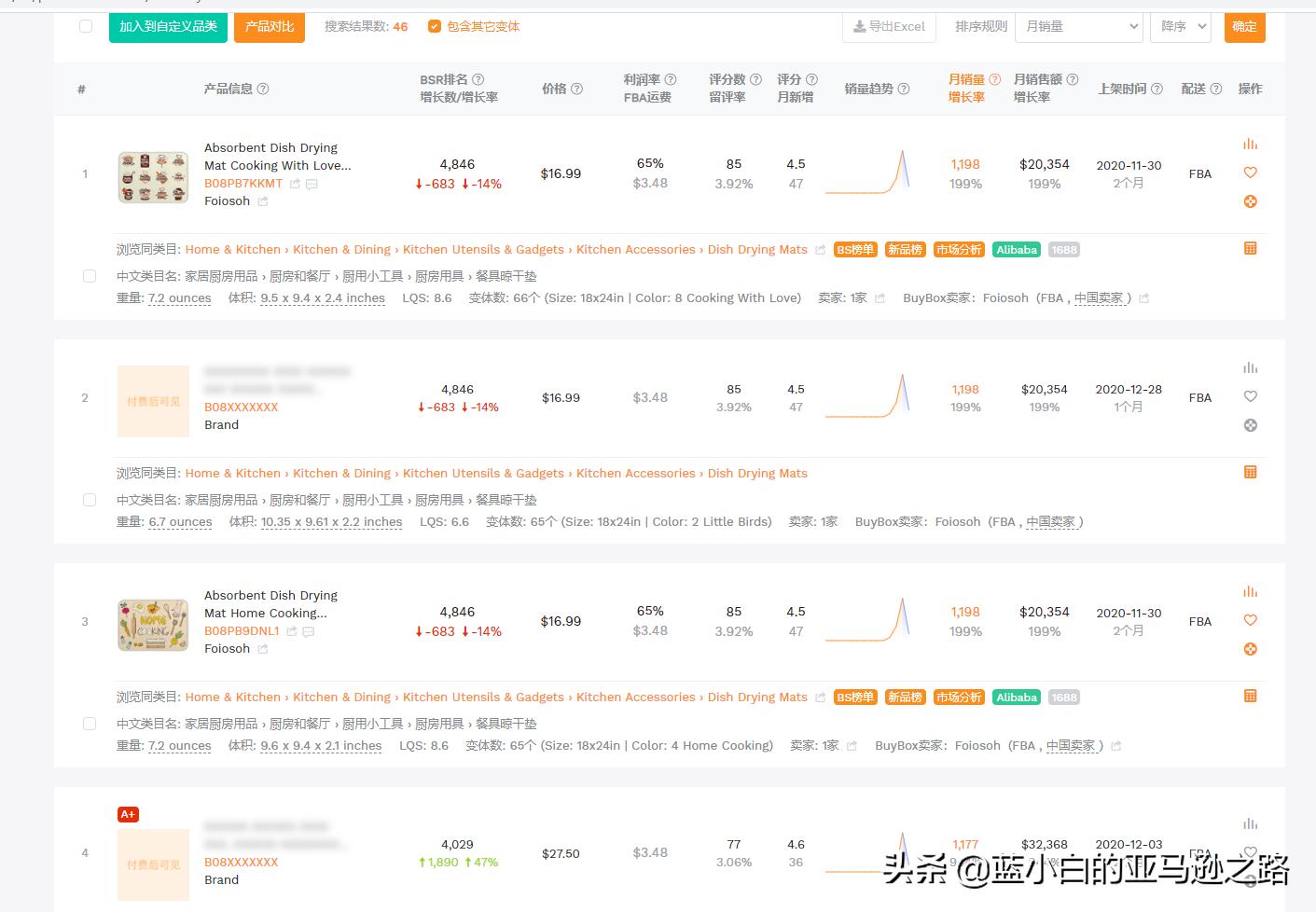Click the heart icon on row 3
Viewport: 1316px width, 912px height.
point(1250,620)
